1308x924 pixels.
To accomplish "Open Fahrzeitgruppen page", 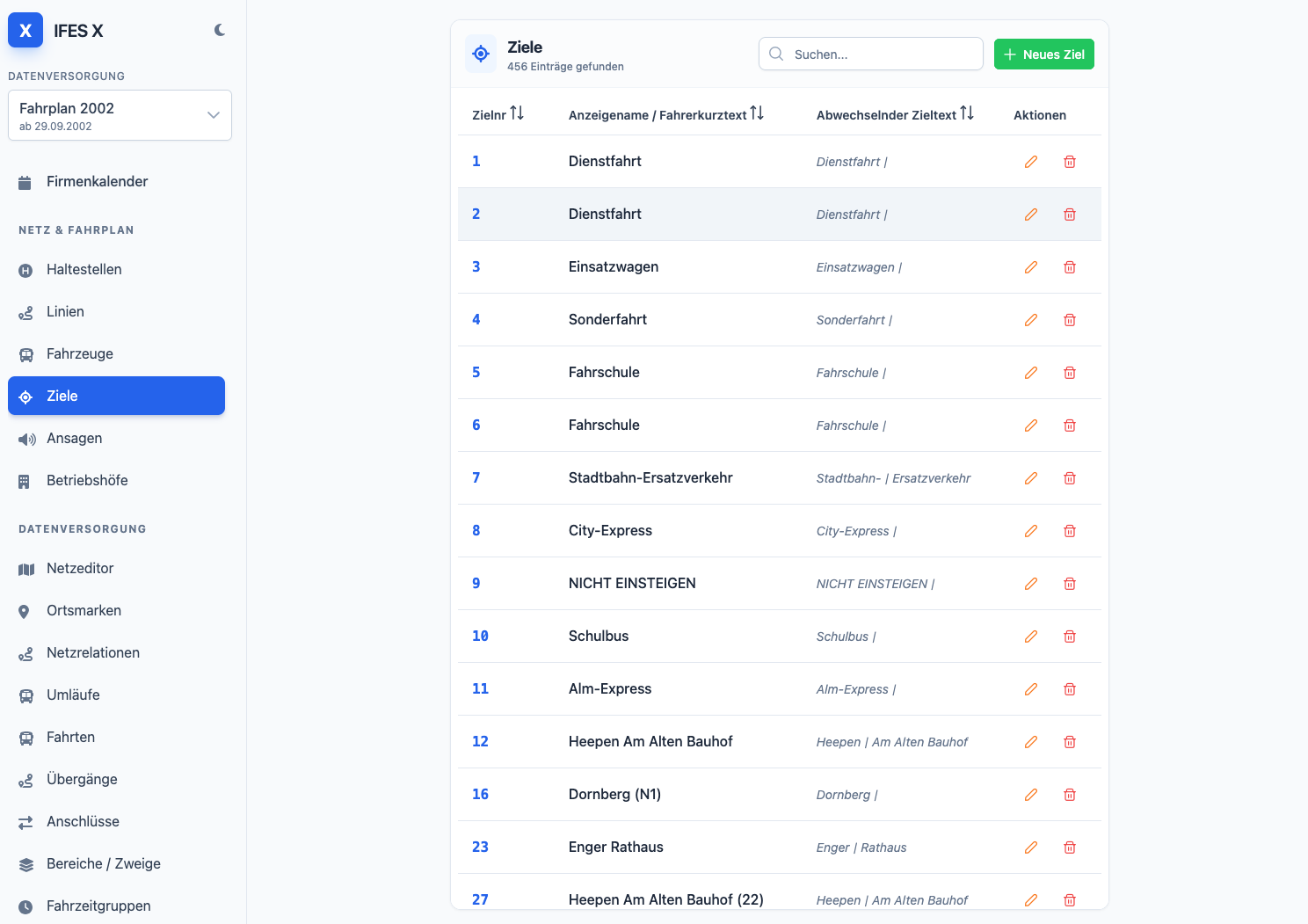I will click(116, 906).
